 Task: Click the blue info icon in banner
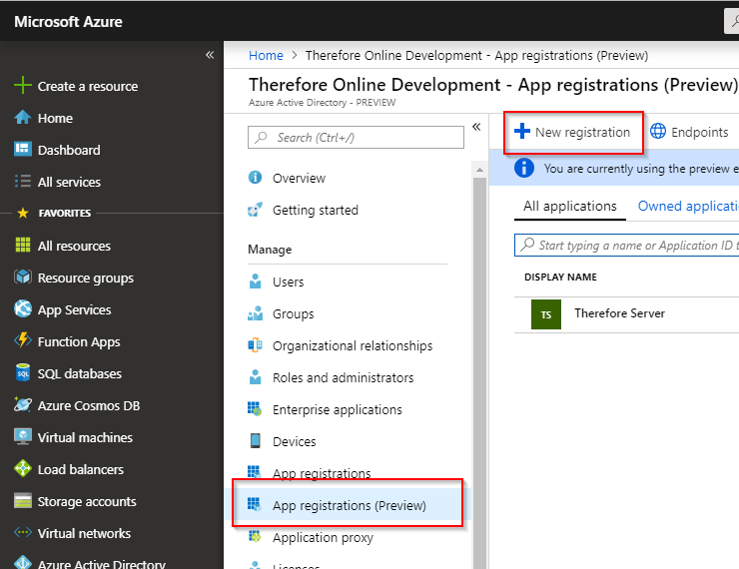point(524,168)
